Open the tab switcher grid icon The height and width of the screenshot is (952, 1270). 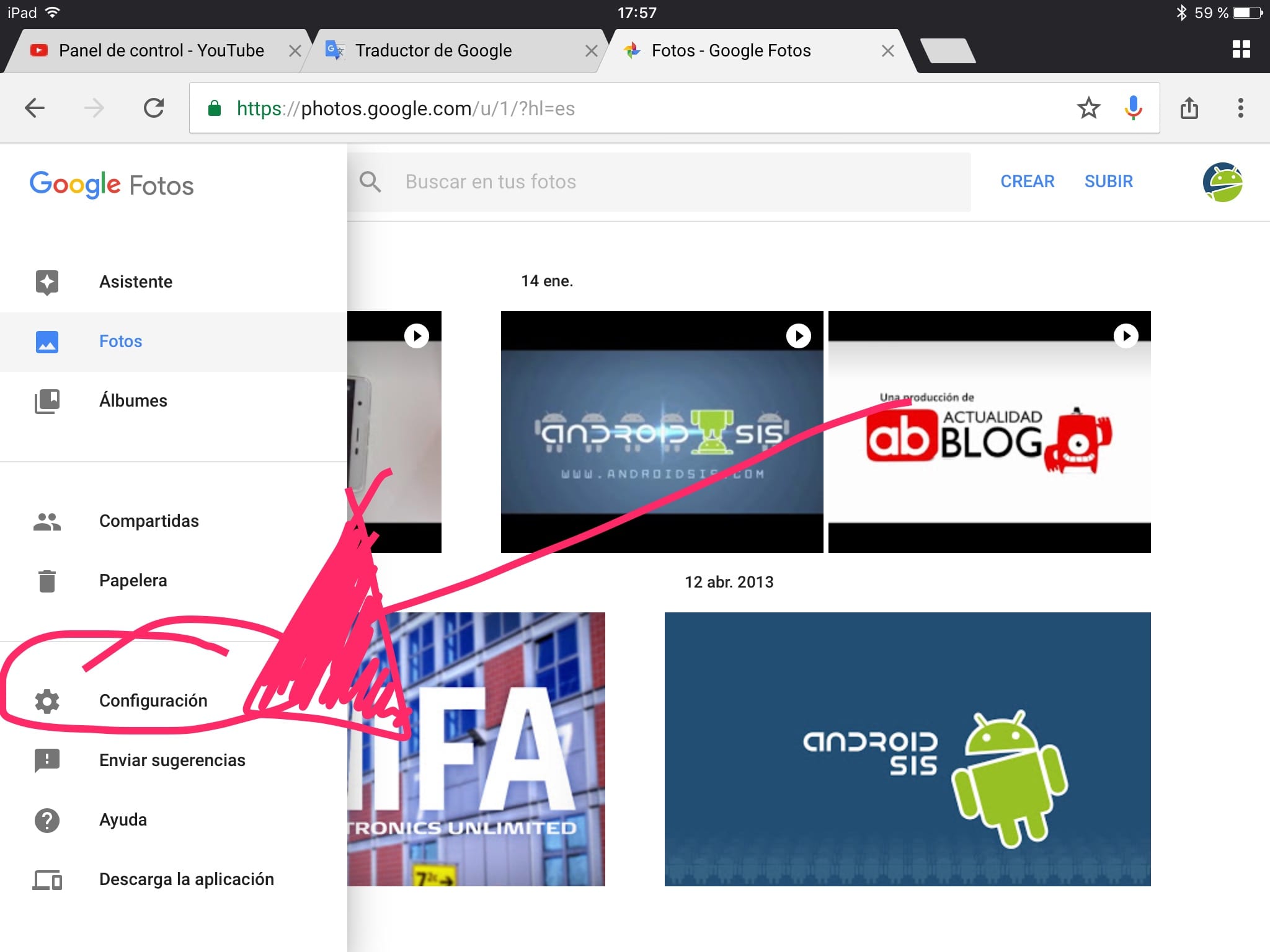coord(1241,50)
